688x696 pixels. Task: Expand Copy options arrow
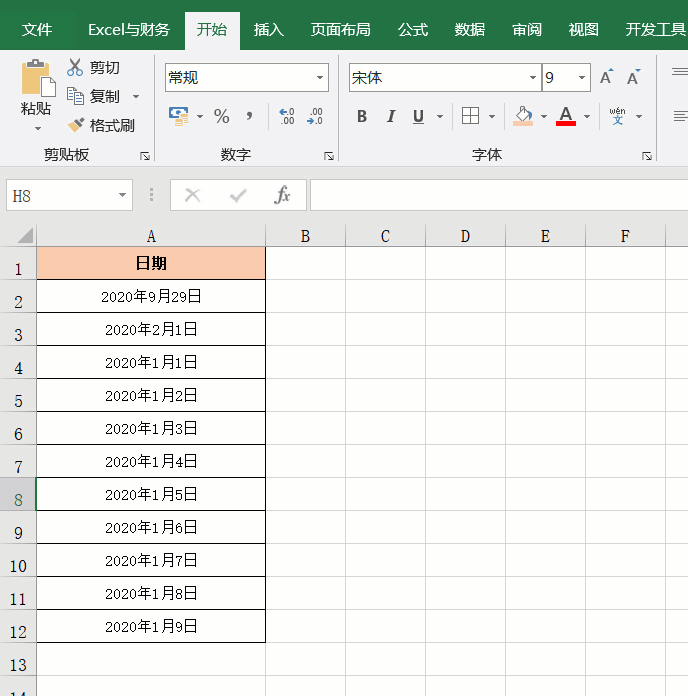click(136, 96)
